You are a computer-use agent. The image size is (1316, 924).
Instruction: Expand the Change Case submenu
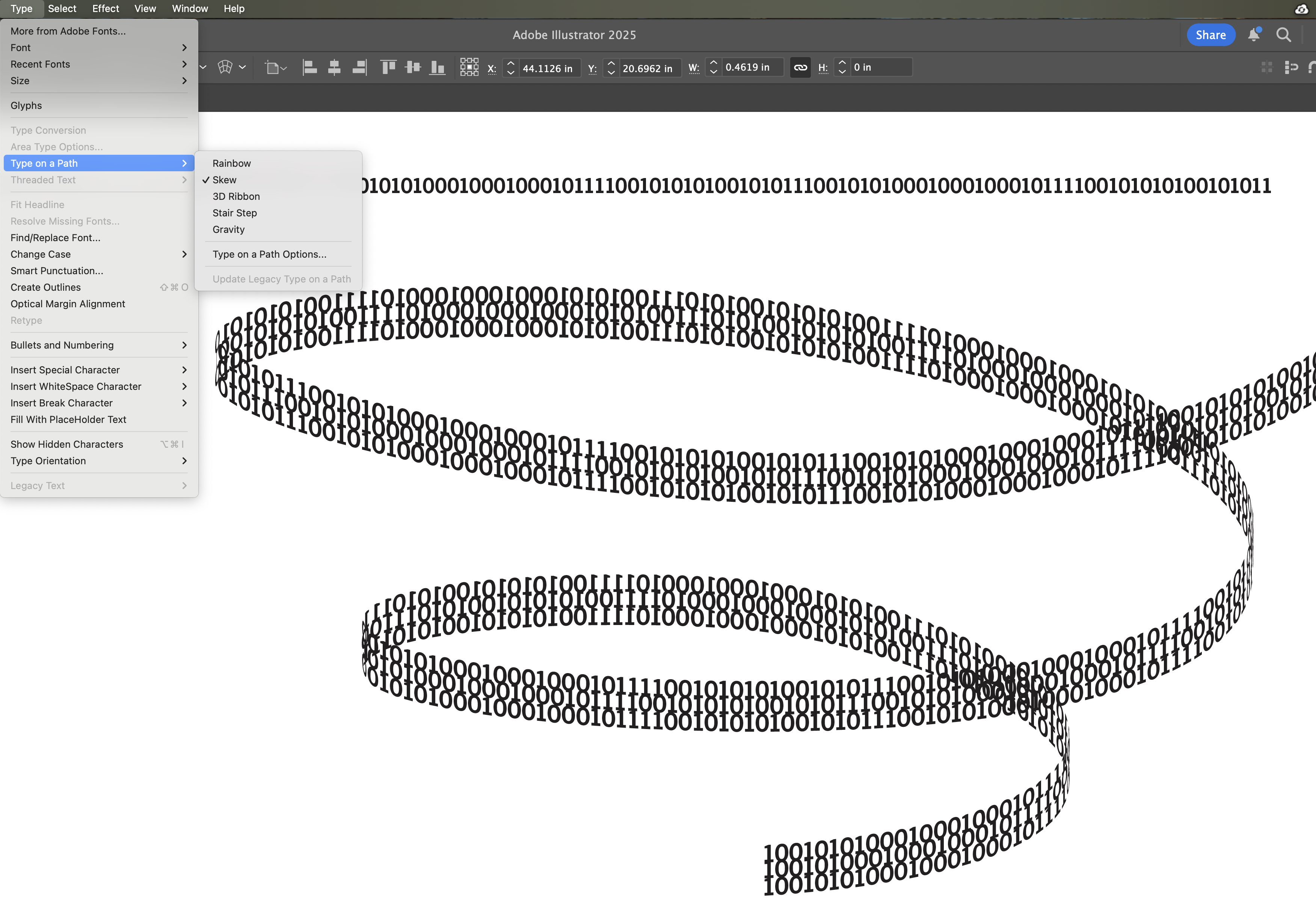[40, 254]
